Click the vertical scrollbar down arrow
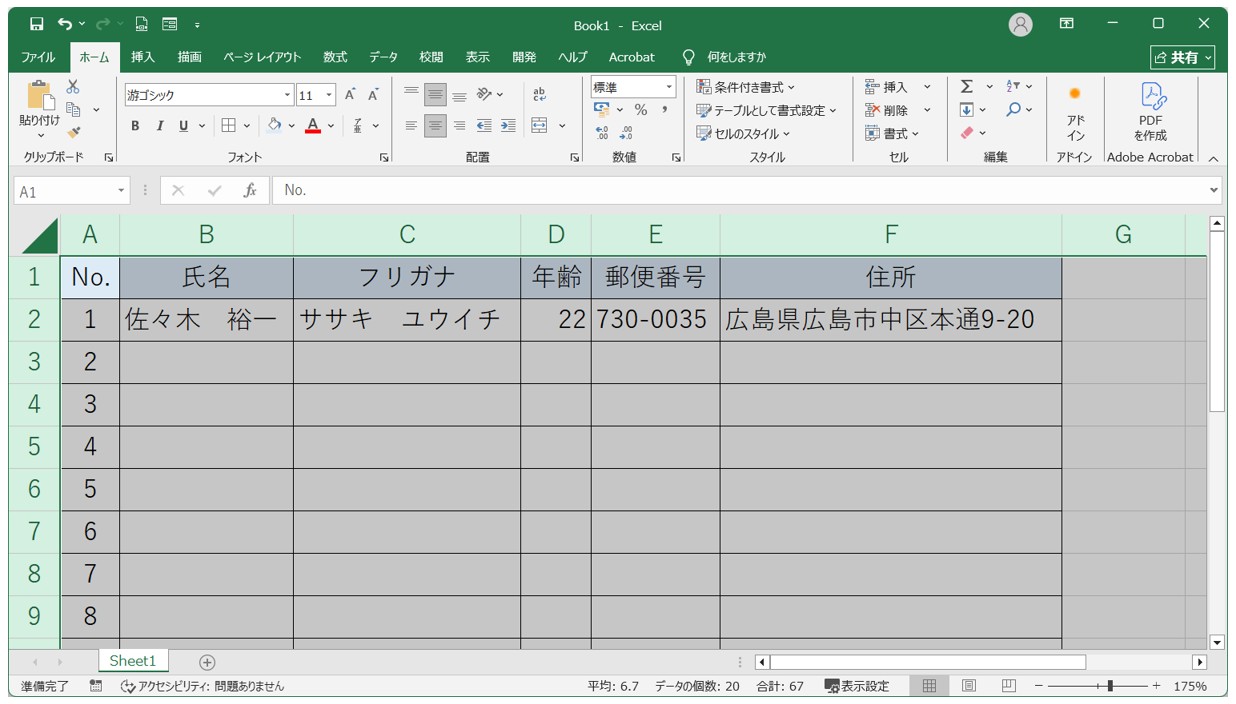 pos(1217,642)
